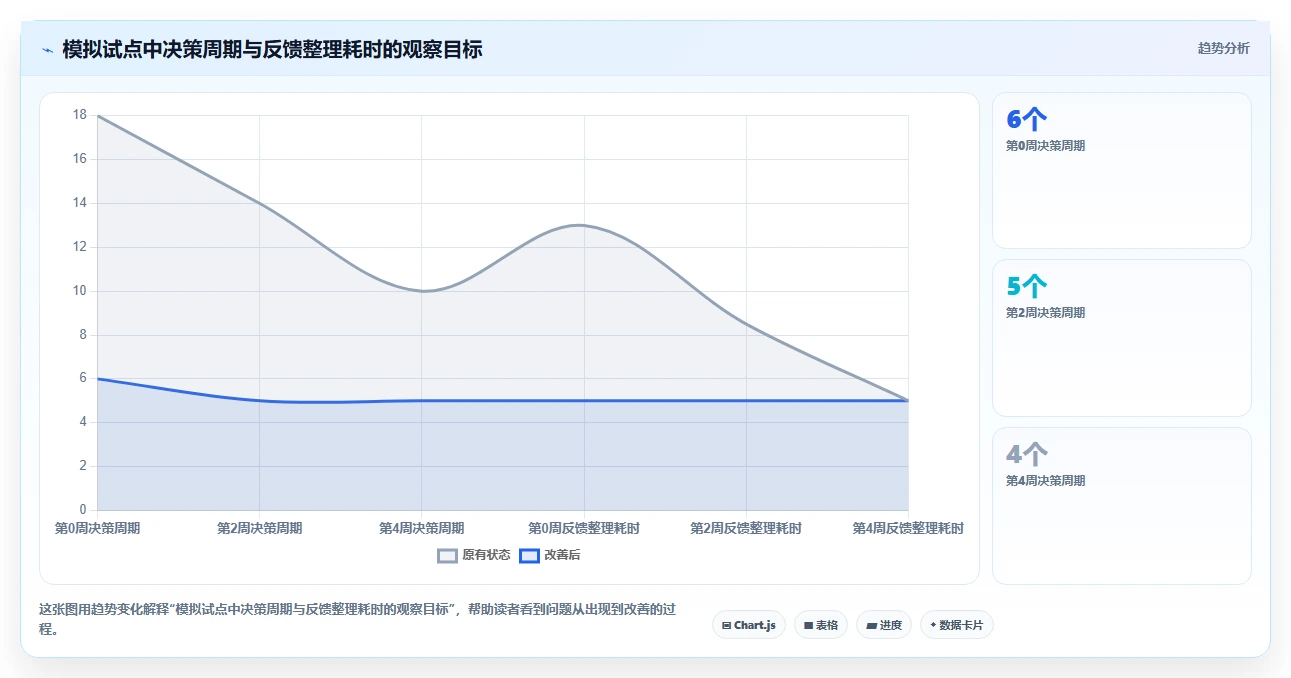This screenshot has width=1291, height=678.
Task: Select the 进度 tag pill
Action: point(884,625)
